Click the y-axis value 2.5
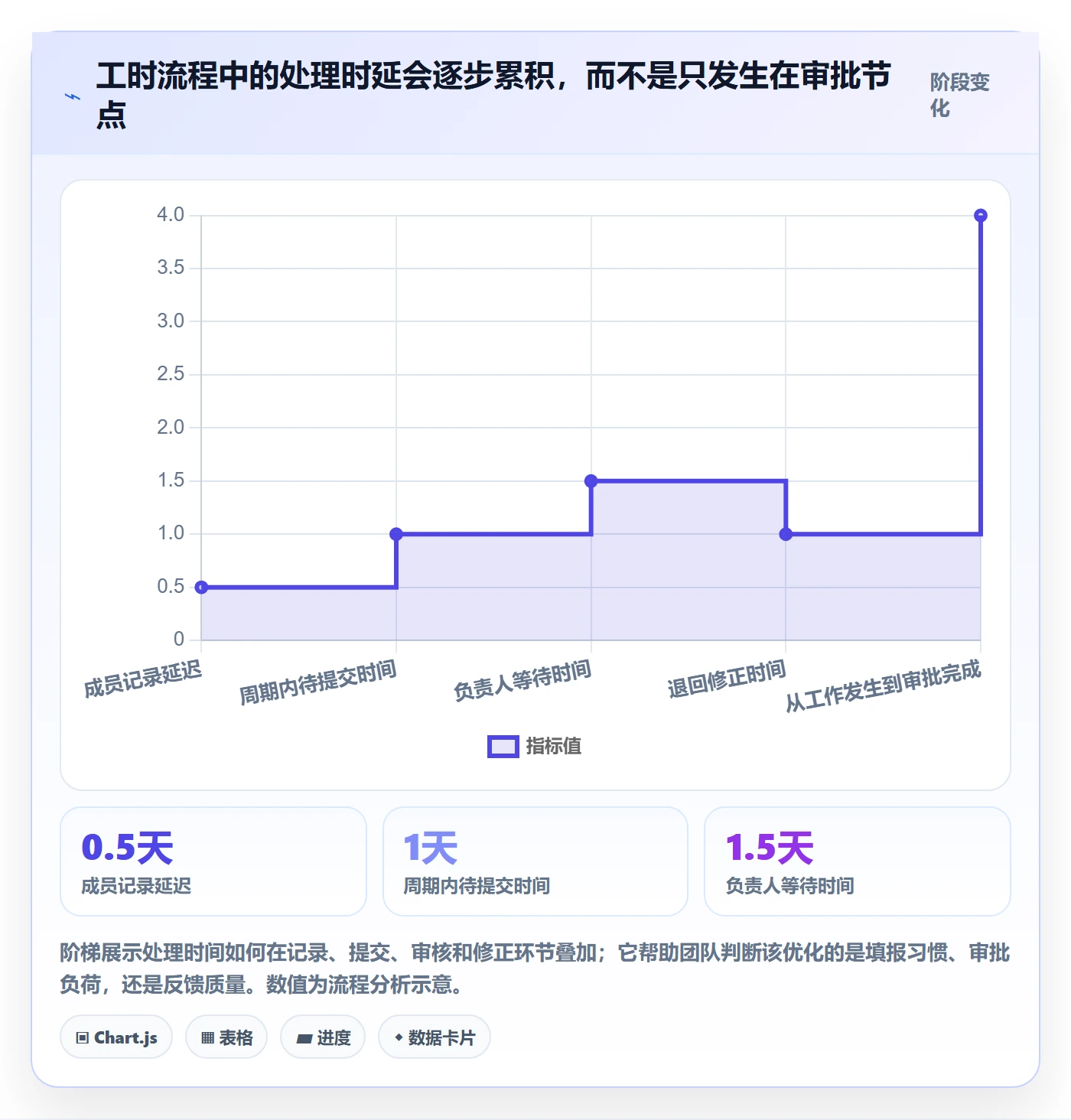 point(171,374)
